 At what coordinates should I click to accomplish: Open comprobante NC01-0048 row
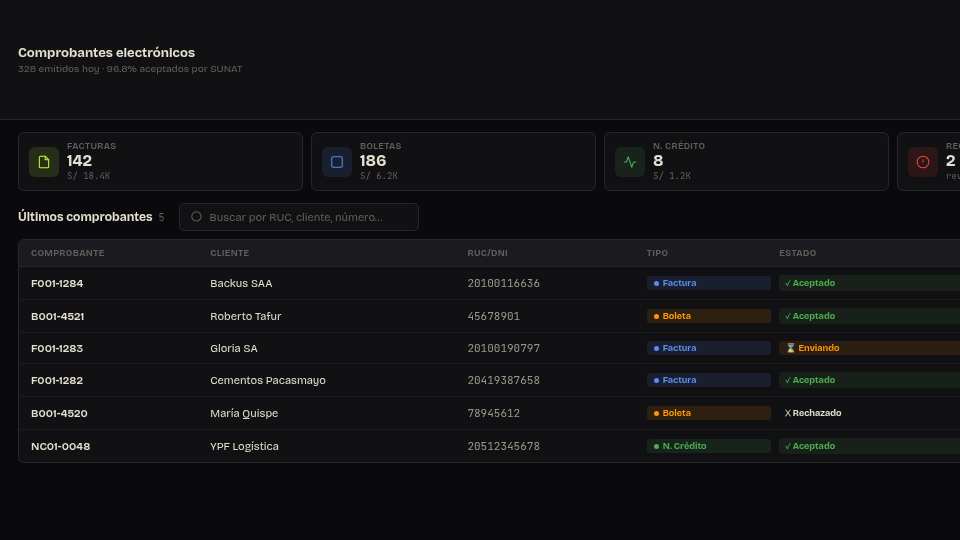coord(489,446)
